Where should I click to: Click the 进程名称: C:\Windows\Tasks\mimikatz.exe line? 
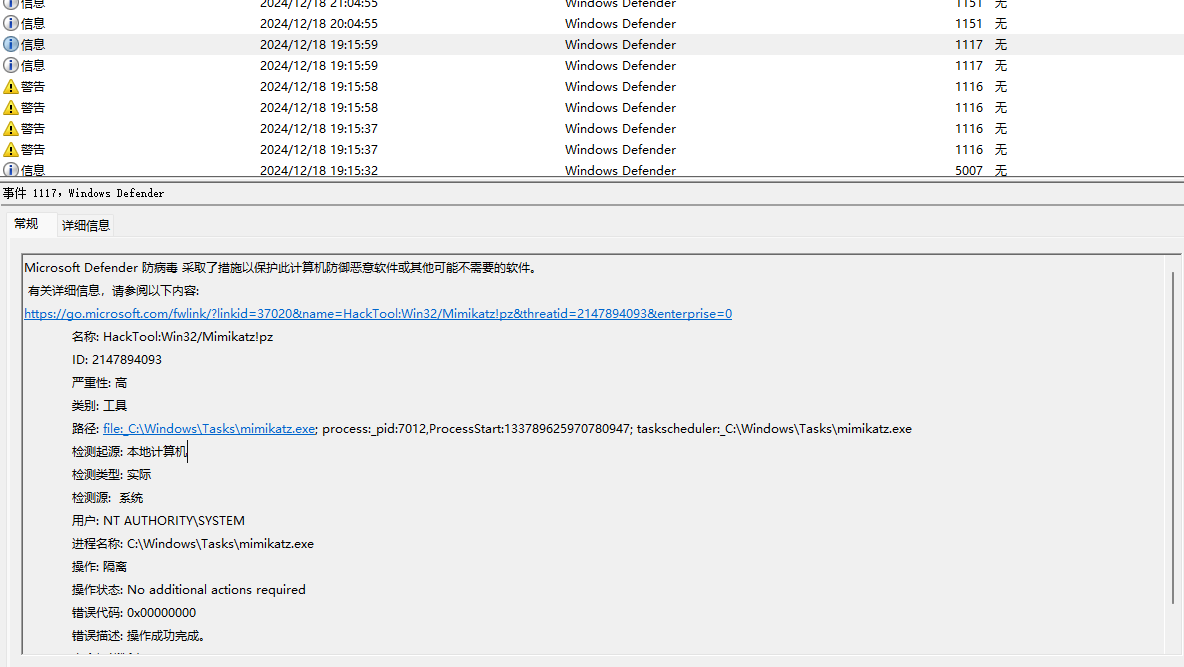point(193,544)
